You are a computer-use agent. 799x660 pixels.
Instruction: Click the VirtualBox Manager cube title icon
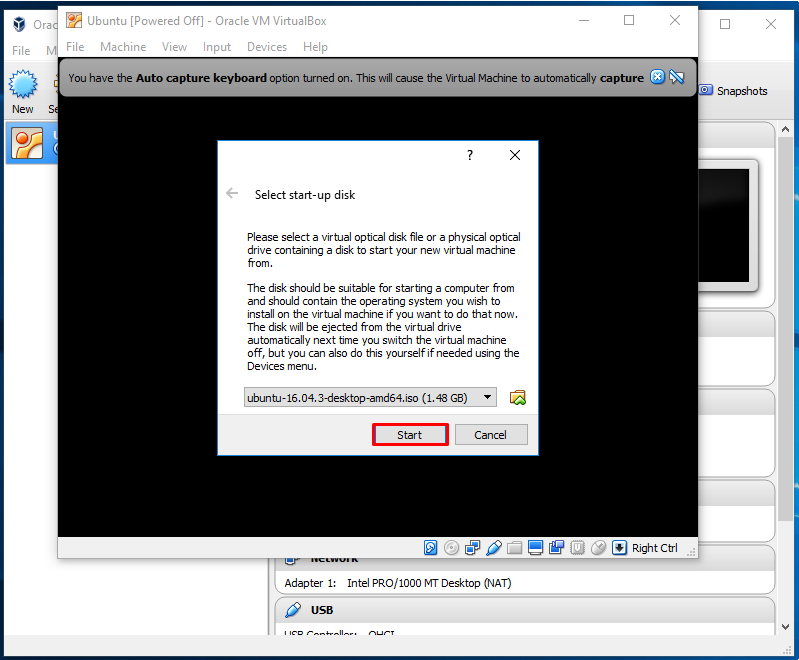click(19, 24)
